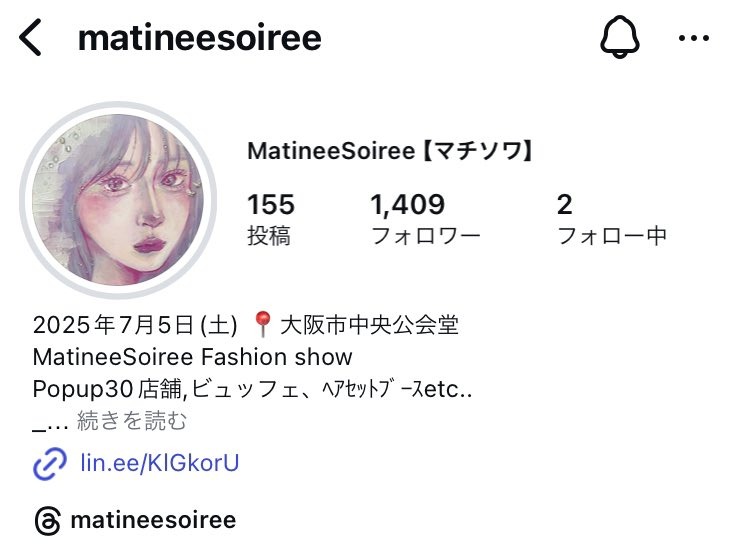750x555 pixels.
Task: Tap the MatineeSoiree【マチソワ】 display name
Action: [390, 151]
